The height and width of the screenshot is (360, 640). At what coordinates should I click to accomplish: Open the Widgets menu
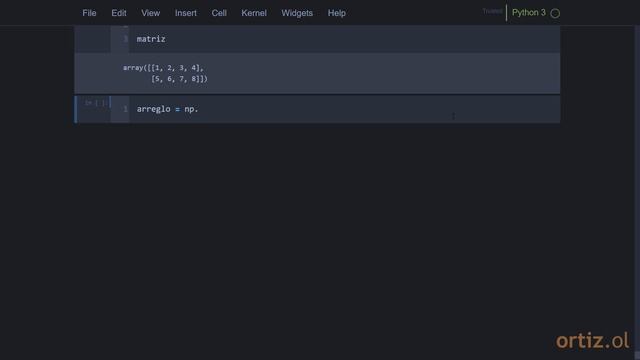[297, 13]
